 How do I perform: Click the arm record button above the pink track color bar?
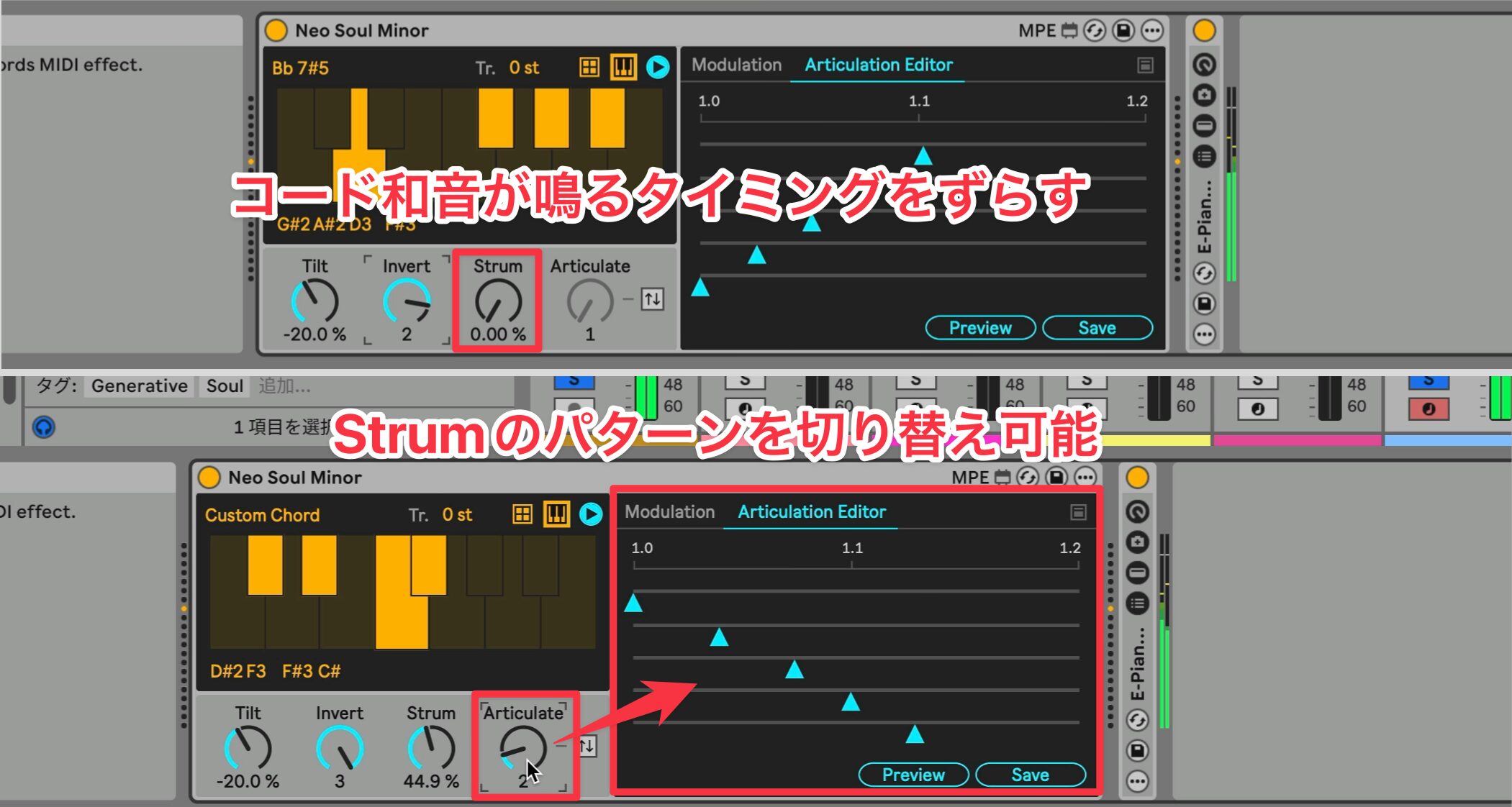(1257, 409)
